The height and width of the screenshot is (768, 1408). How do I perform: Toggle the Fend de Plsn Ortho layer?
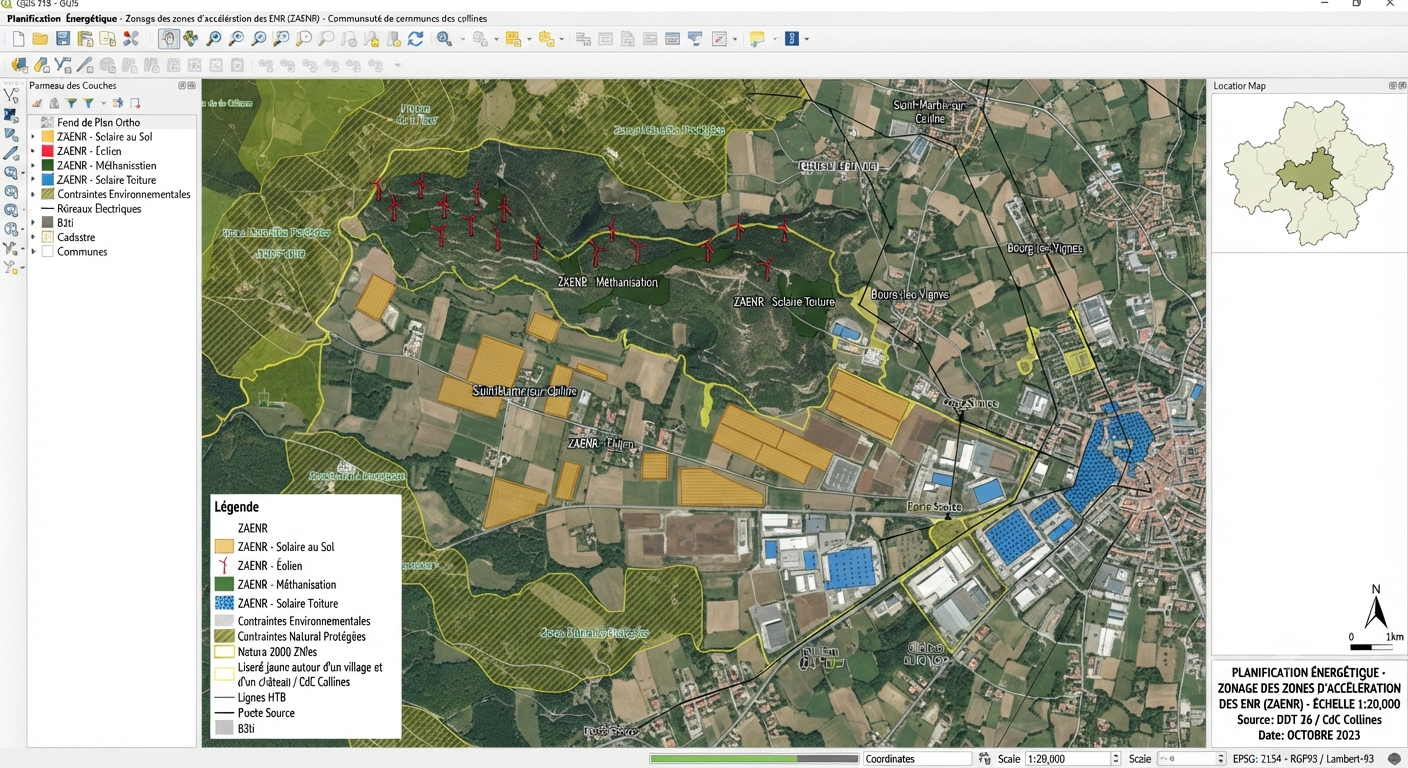click(47, 122)
